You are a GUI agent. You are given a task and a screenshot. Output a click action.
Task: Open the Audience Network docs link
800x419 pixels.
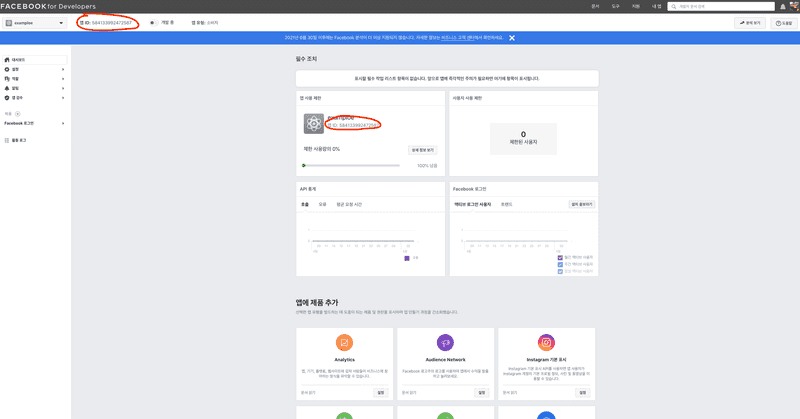409,393
